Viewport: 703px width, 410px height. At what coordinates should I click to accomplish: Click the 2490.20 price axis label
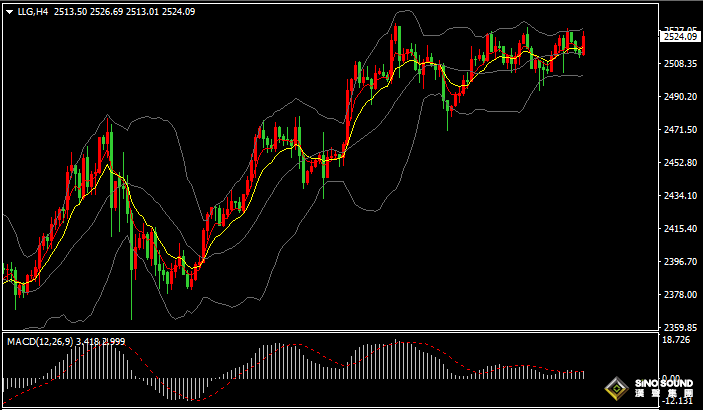click(680, 97)
